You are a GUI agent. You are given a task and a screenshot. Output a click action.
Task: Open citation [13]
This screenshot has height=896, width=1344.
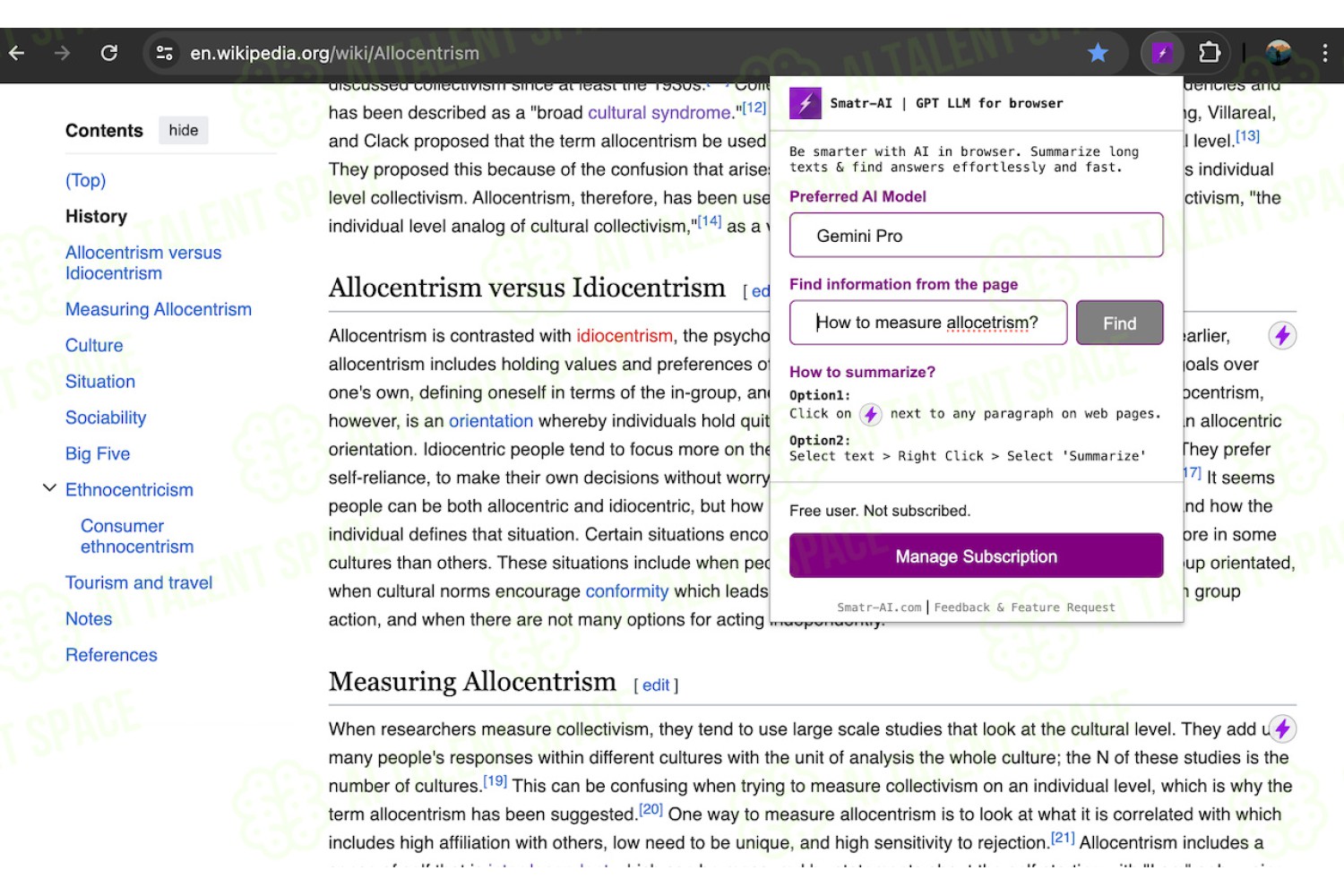1247,136
